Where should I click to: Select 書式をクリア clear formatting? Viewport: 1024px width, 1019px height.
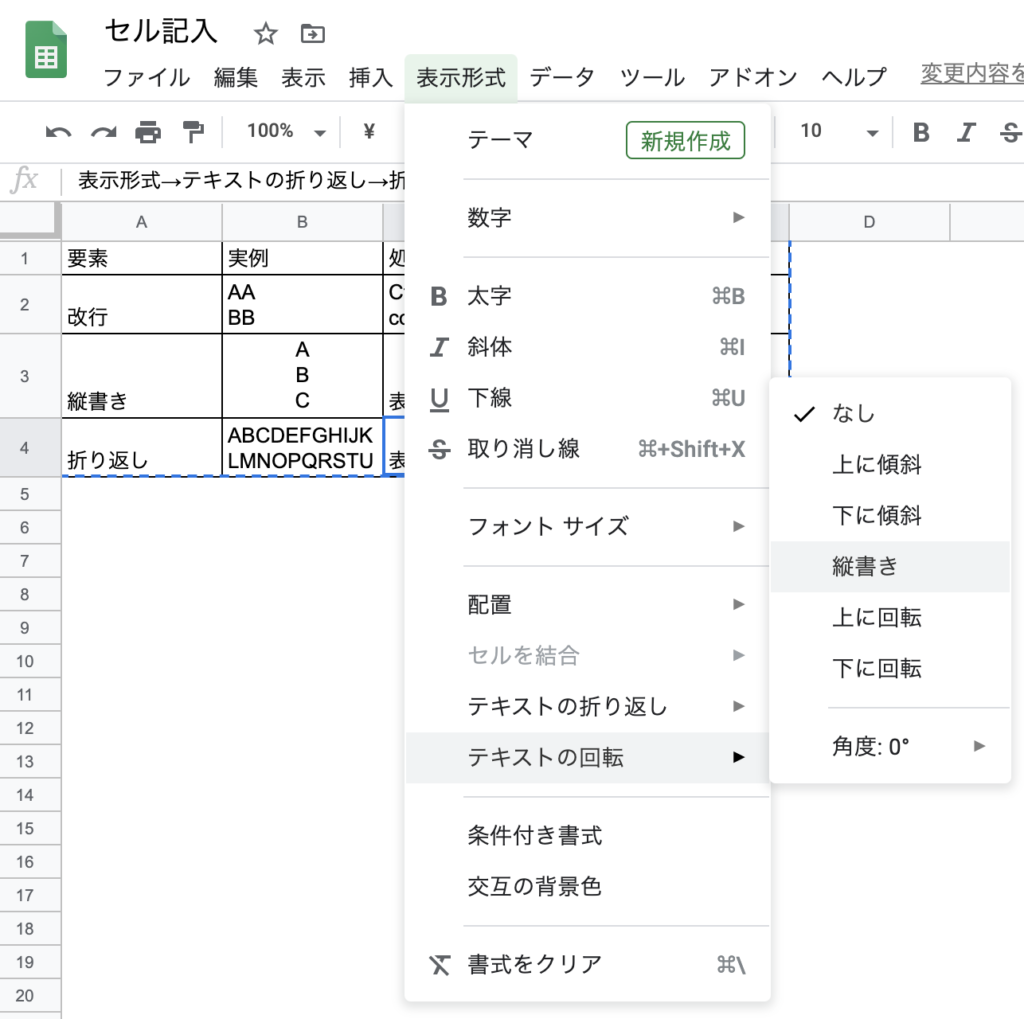coord(587,964)
